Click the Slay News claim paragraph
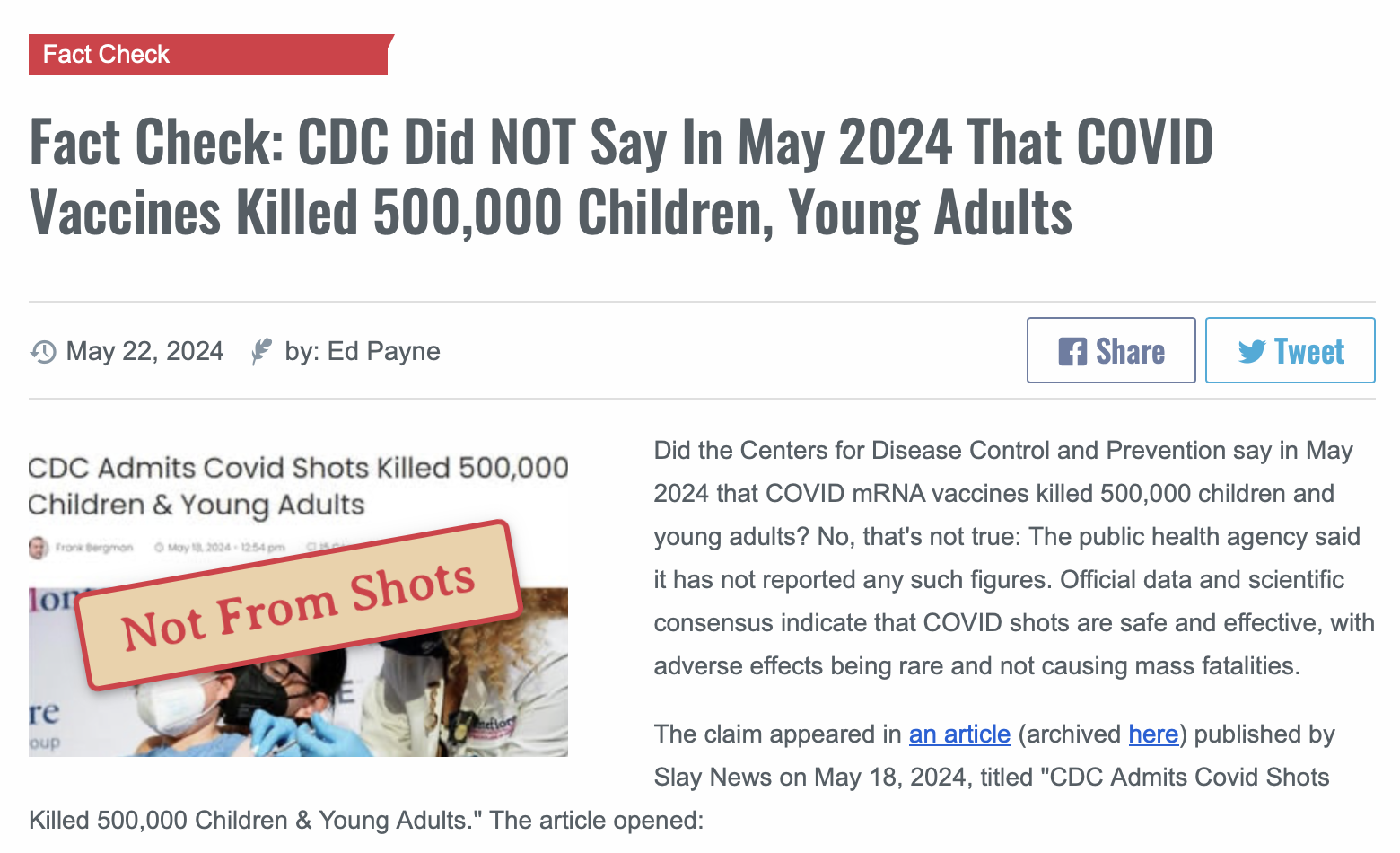Viewport: 1400px width, 853px height. (702, 777)
